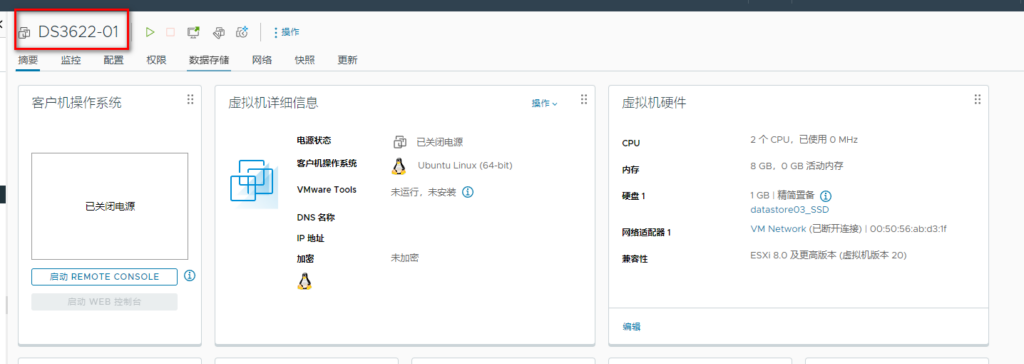The width and height of the screenshot is (1024, 364).
Task: Click the ESXi 8.0 及更高版本 compatibility text
Action: point(829,255)
